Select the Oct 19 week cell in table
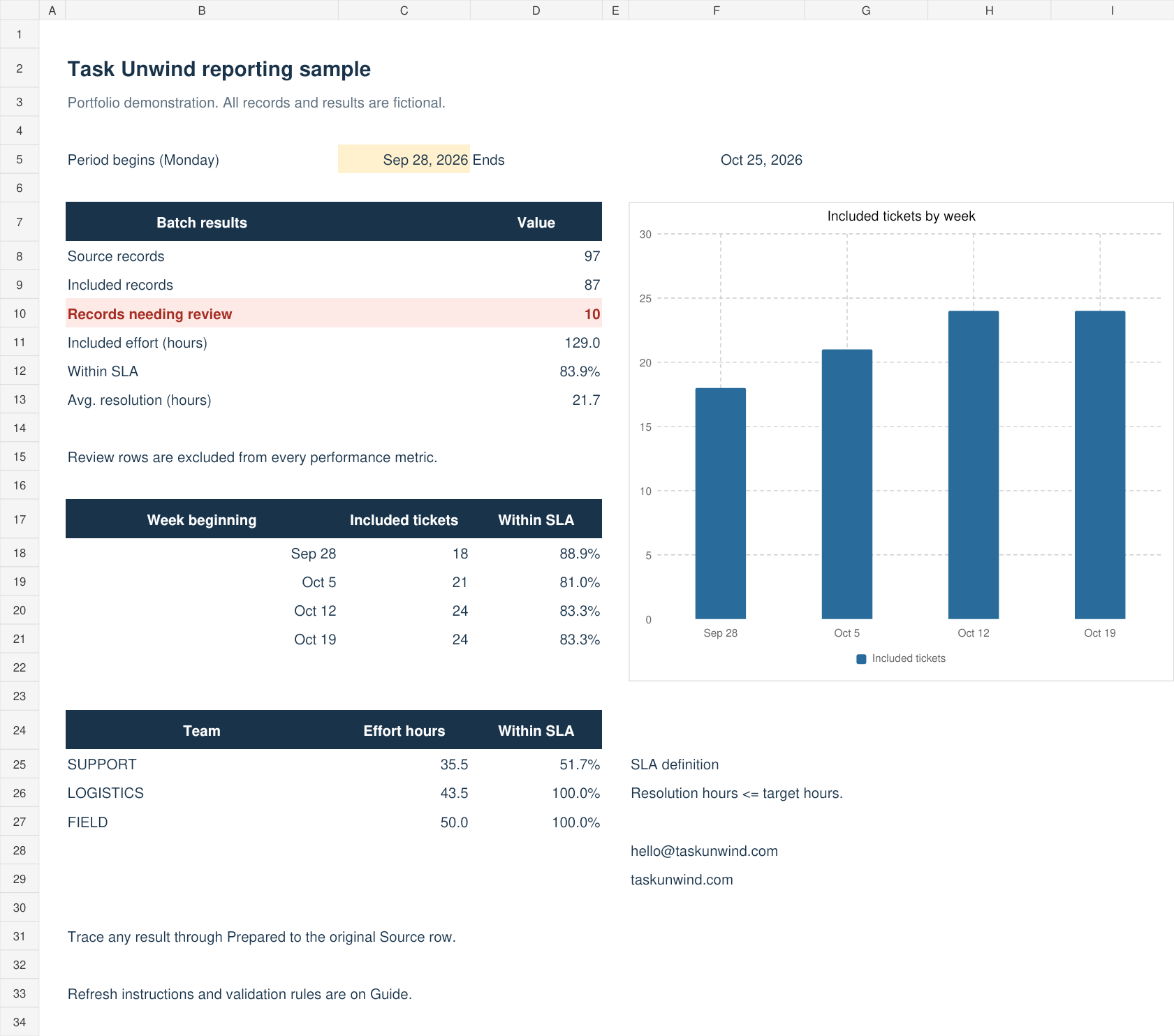Screen dimensions: 1174x1036 (x=202, y=639)
